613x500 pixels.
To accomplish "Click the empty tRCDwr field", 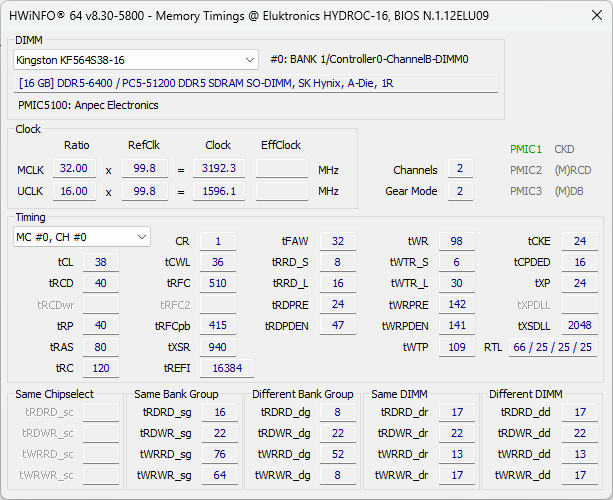I will tap(101, 304).
